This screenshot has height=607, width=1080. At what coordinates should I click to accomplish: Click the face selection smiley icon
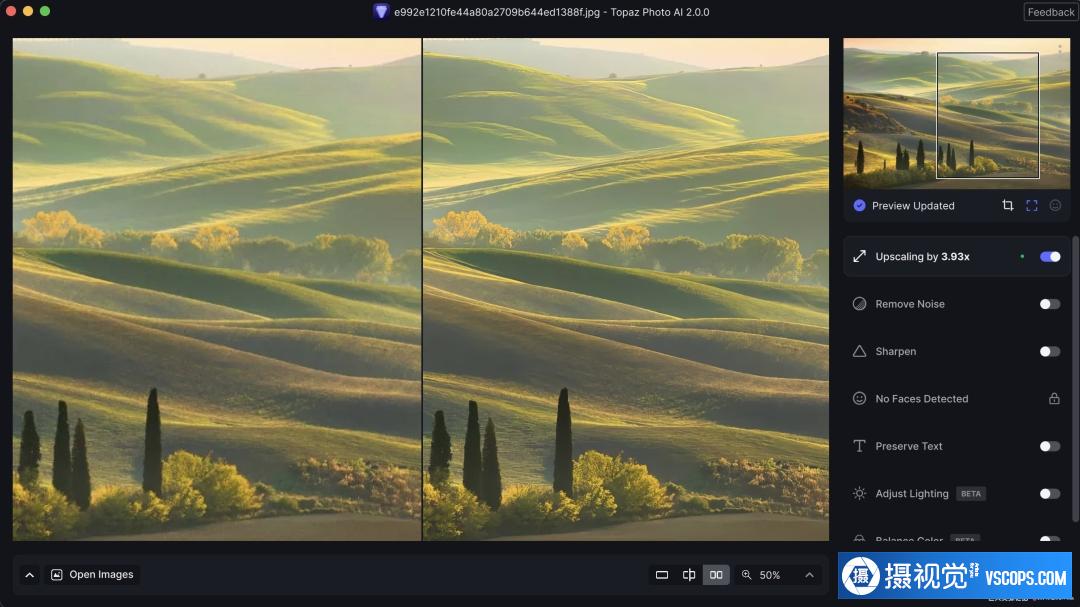1055,205
